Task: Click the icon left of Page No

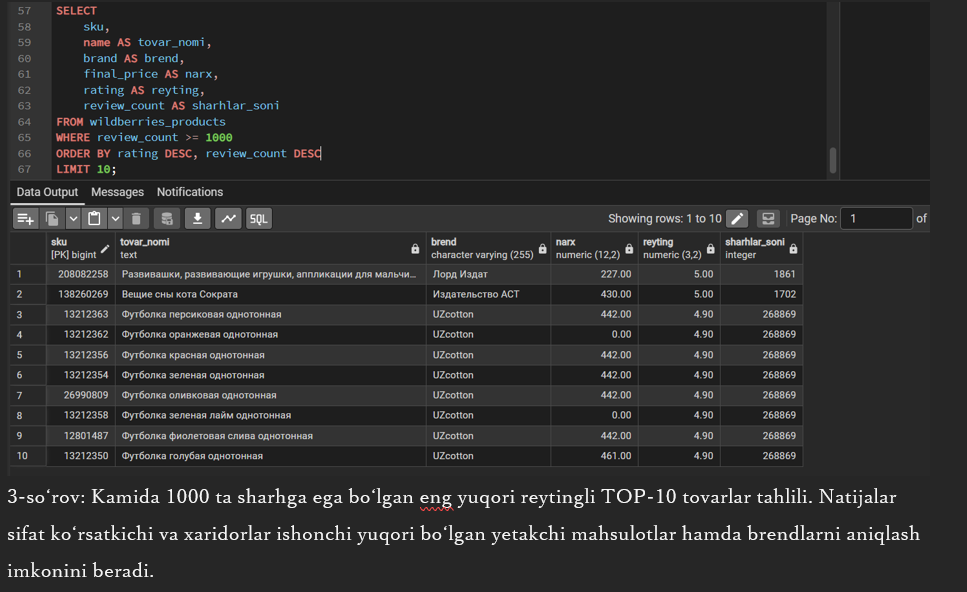Action: coord(768,218)
